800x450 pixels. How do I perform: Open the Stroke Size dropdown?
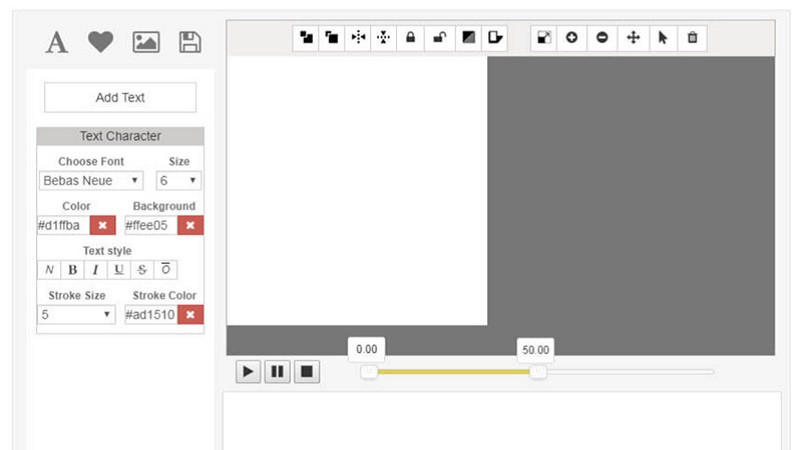[76, 314]
